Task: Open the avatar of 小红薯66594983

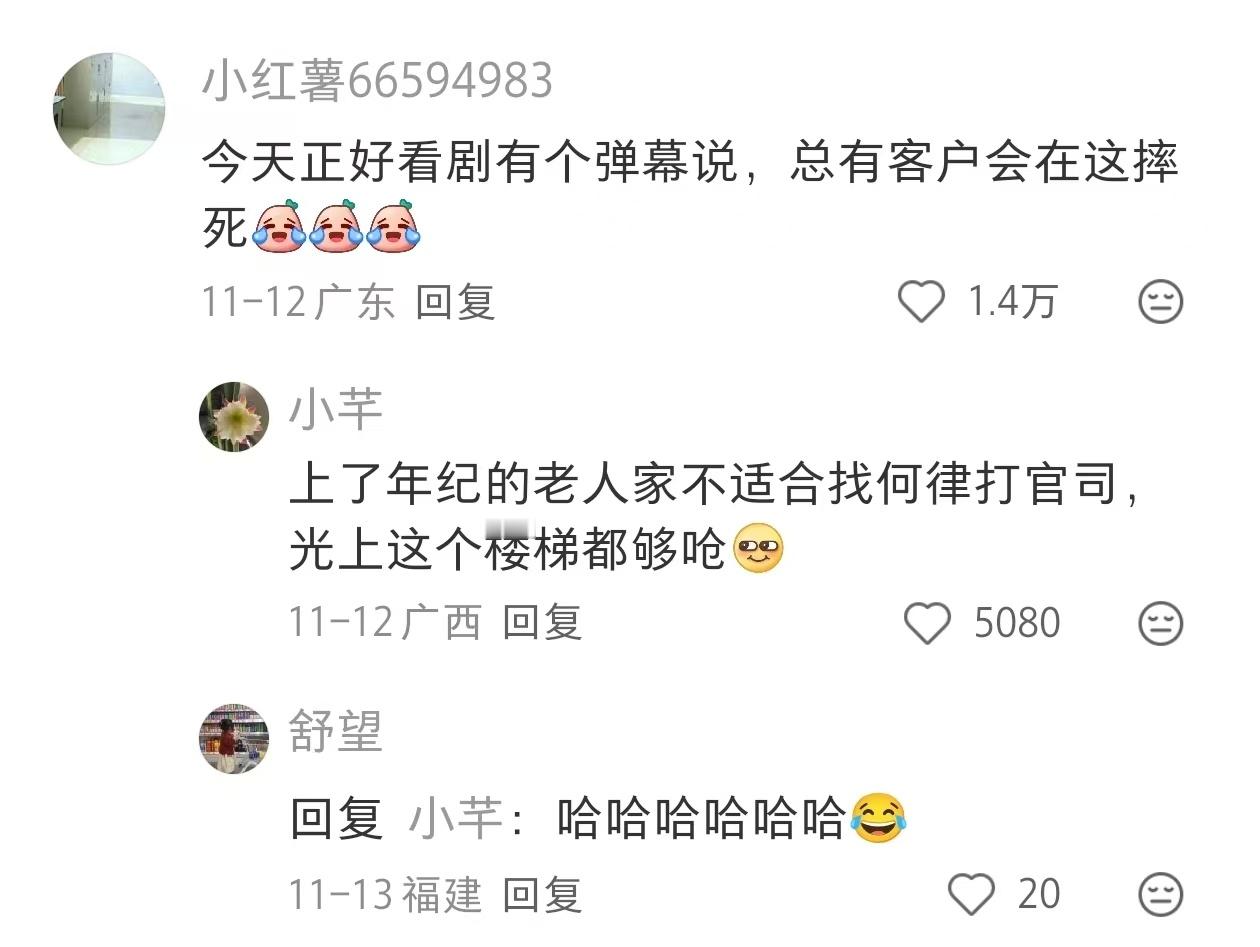Action: 108,108
